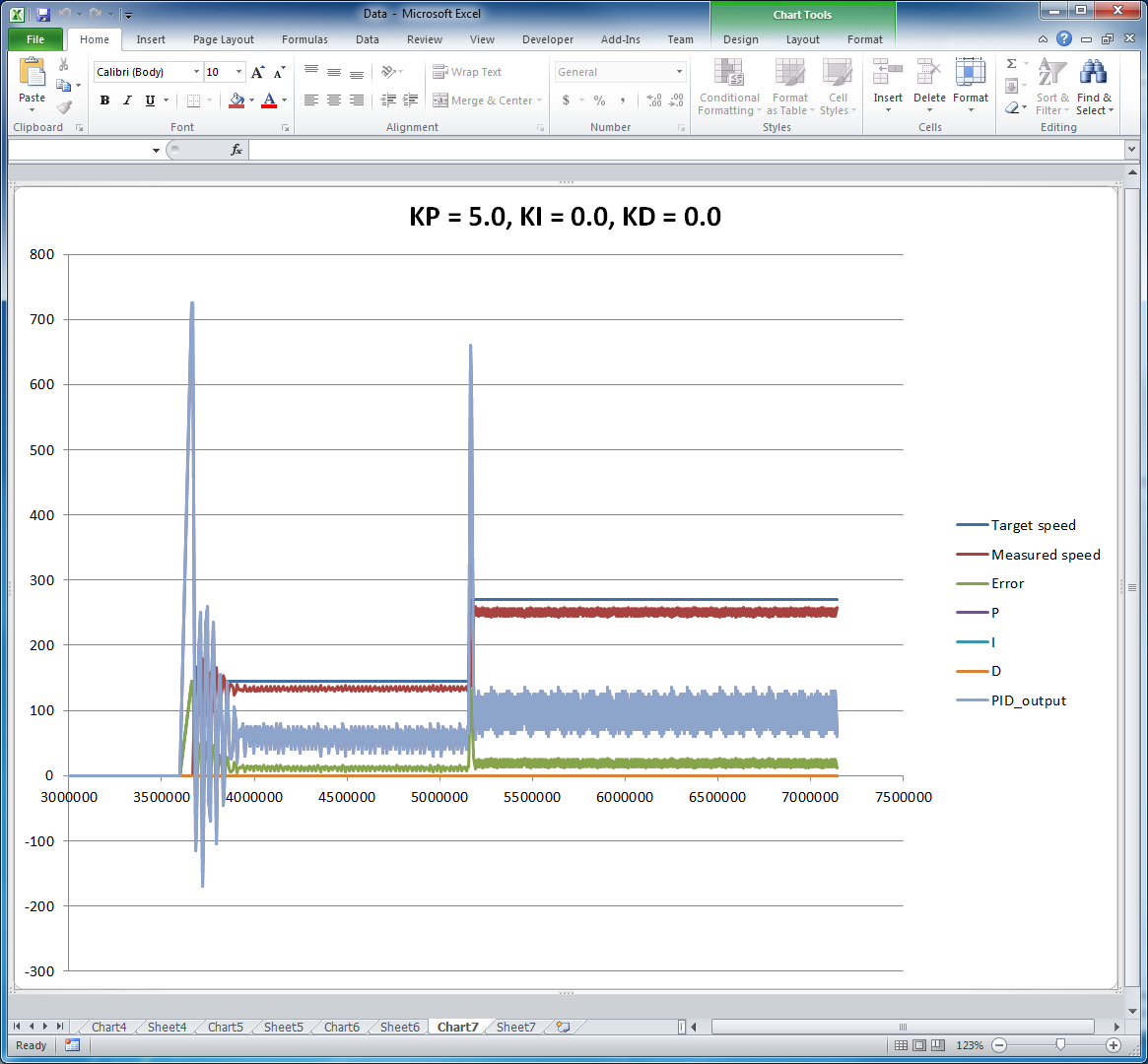The image size is (1148, 1064).
Task: Open the Number Format General dropdown
Action: [x=679, y=72]
